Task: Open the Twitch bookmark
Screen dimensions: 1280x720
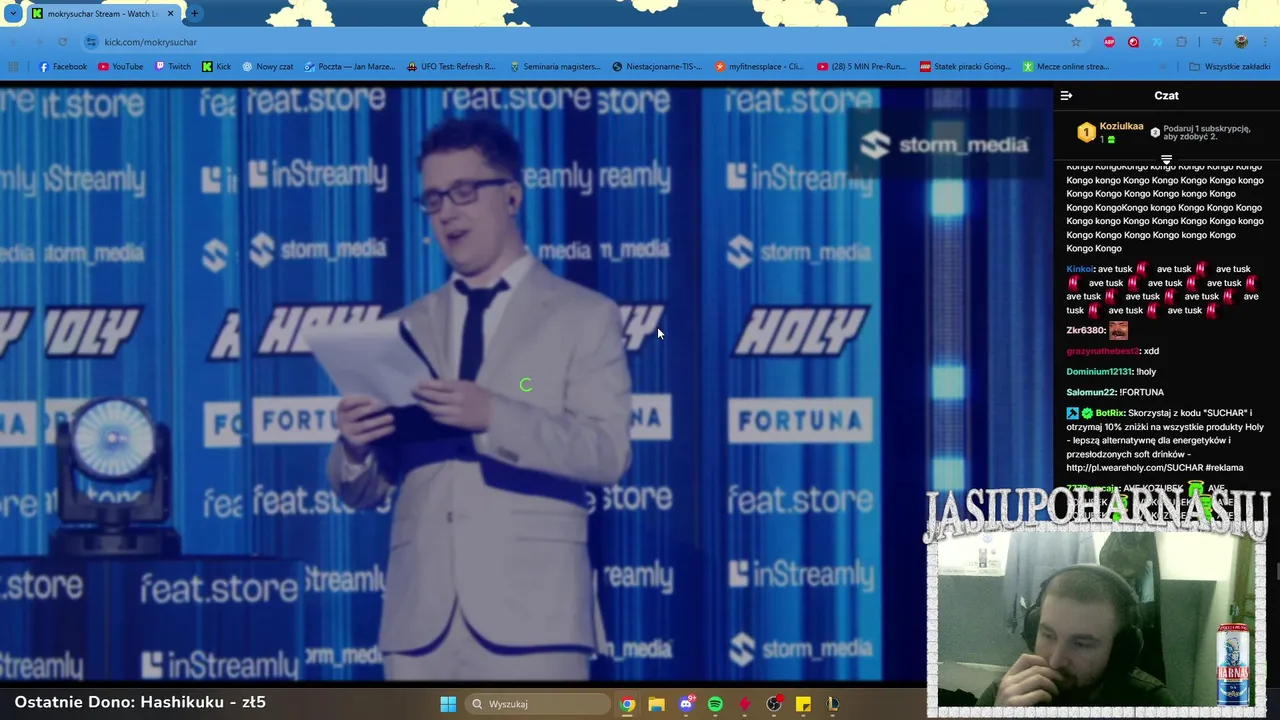Action: (x=173, y=67)
